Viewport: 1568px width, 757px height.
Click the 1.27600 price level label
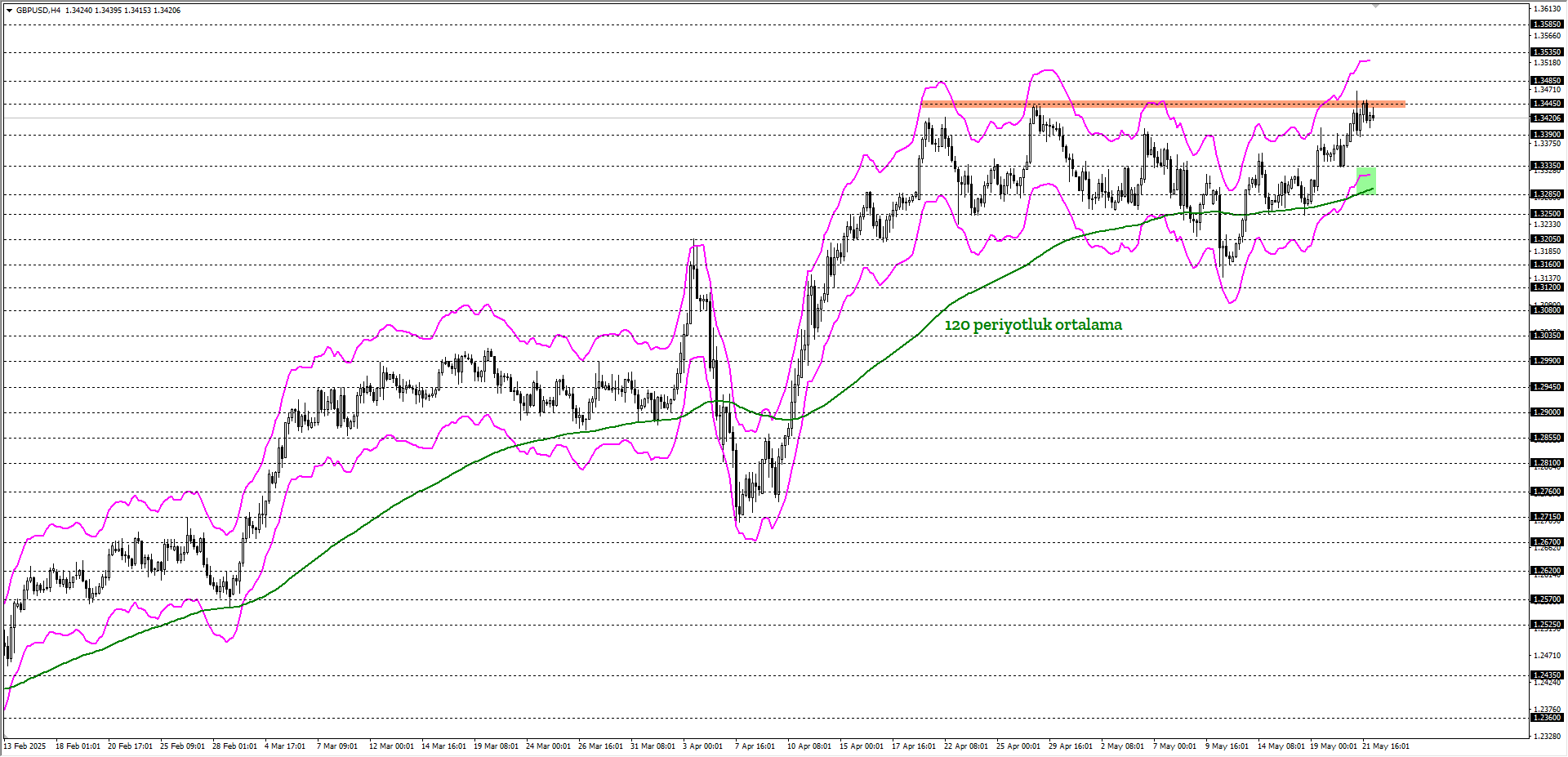(1547, 492)
